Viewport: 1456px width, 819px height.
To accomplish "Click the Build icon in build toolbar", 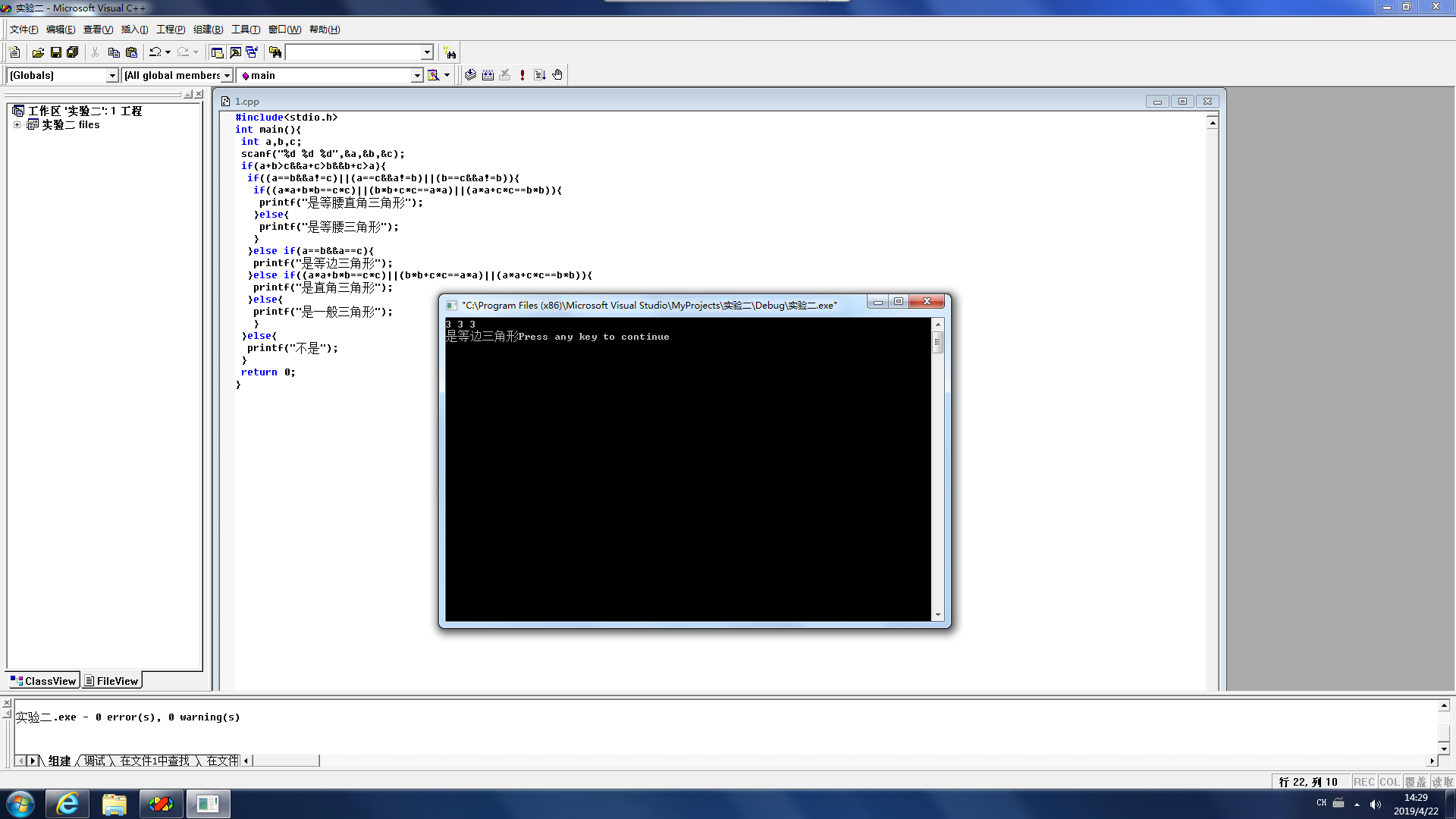I will coord(488,75).
